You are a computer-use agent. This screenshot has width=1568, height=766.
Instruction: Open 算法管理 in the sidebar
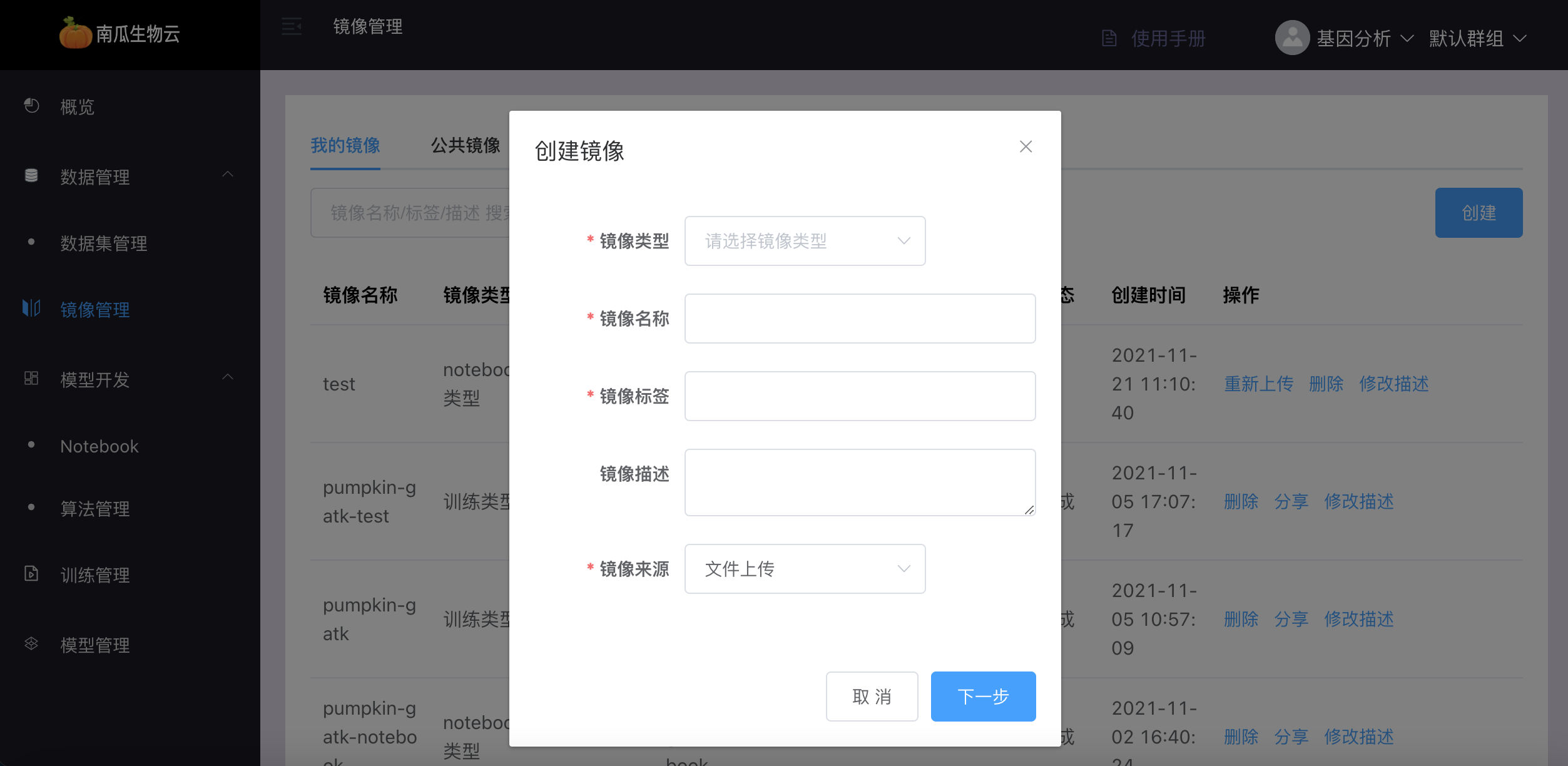(x=95, y=509)
